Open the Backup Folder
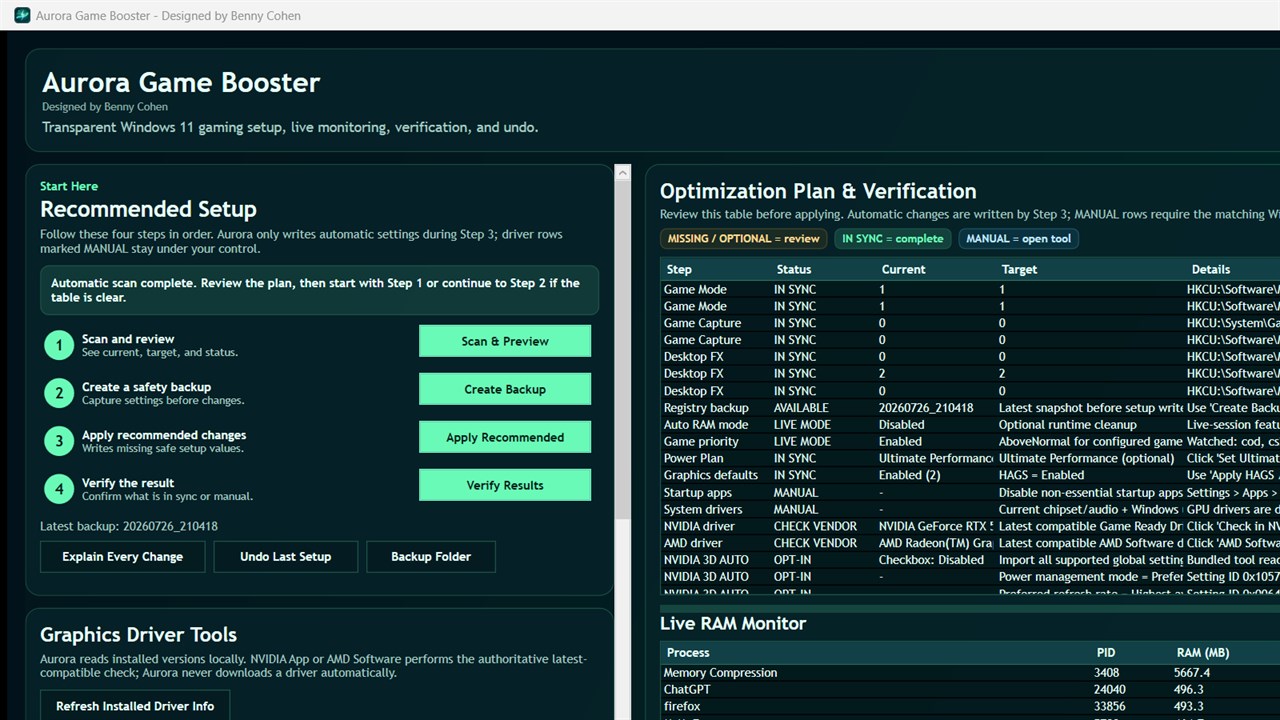This screenshot has height=720, width=1280. tap(431, 557)
